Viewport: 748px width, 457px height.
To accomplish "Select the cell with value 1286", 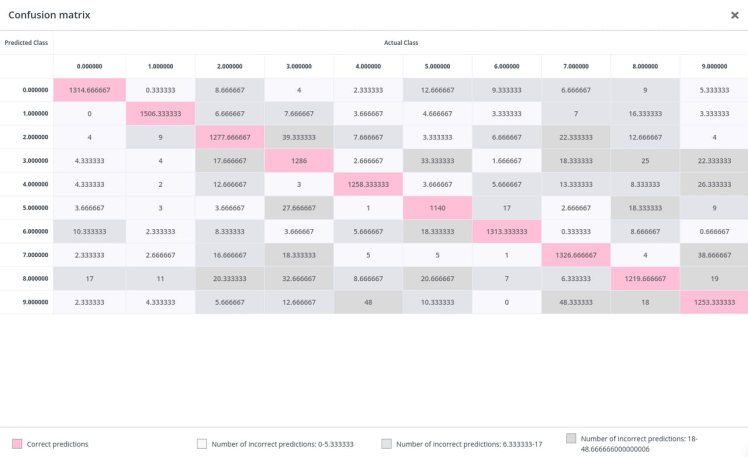I will pyautogui.click(x=299, y=160).
